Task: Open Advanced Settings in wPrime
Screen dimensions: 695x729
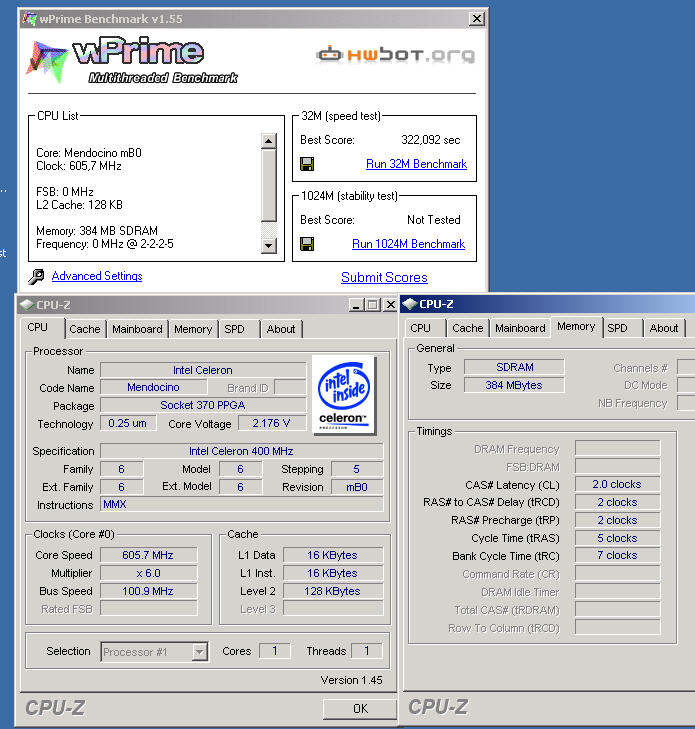Action: click(97, 276)
